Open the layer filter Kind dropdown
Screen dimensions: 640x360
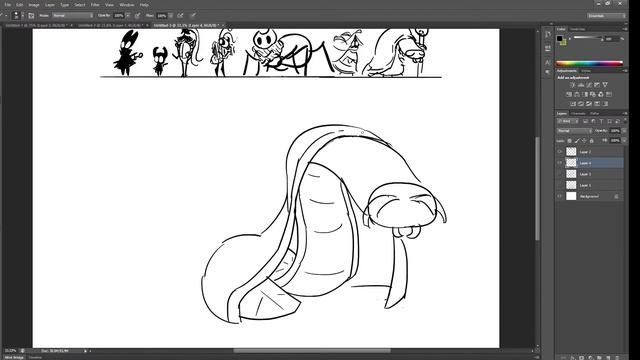coord(568,121)
